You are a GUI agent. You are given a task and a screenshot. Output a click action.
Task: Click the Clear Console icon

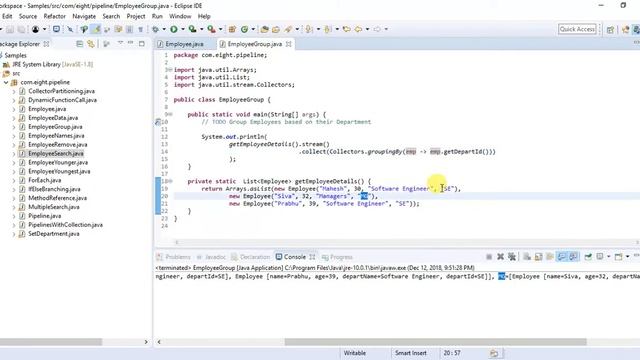527,256
